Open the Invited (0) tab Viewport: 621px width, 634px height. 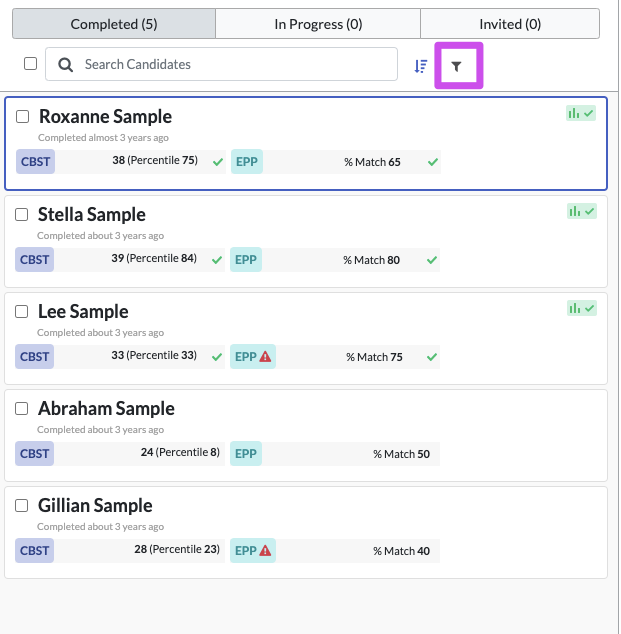tap(510, 24)
